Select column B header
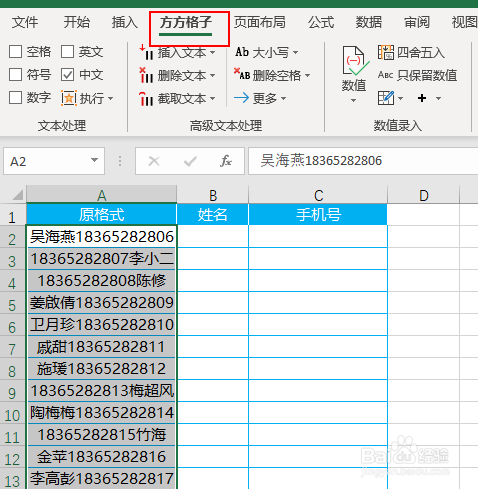 click(x=213, y=195)
